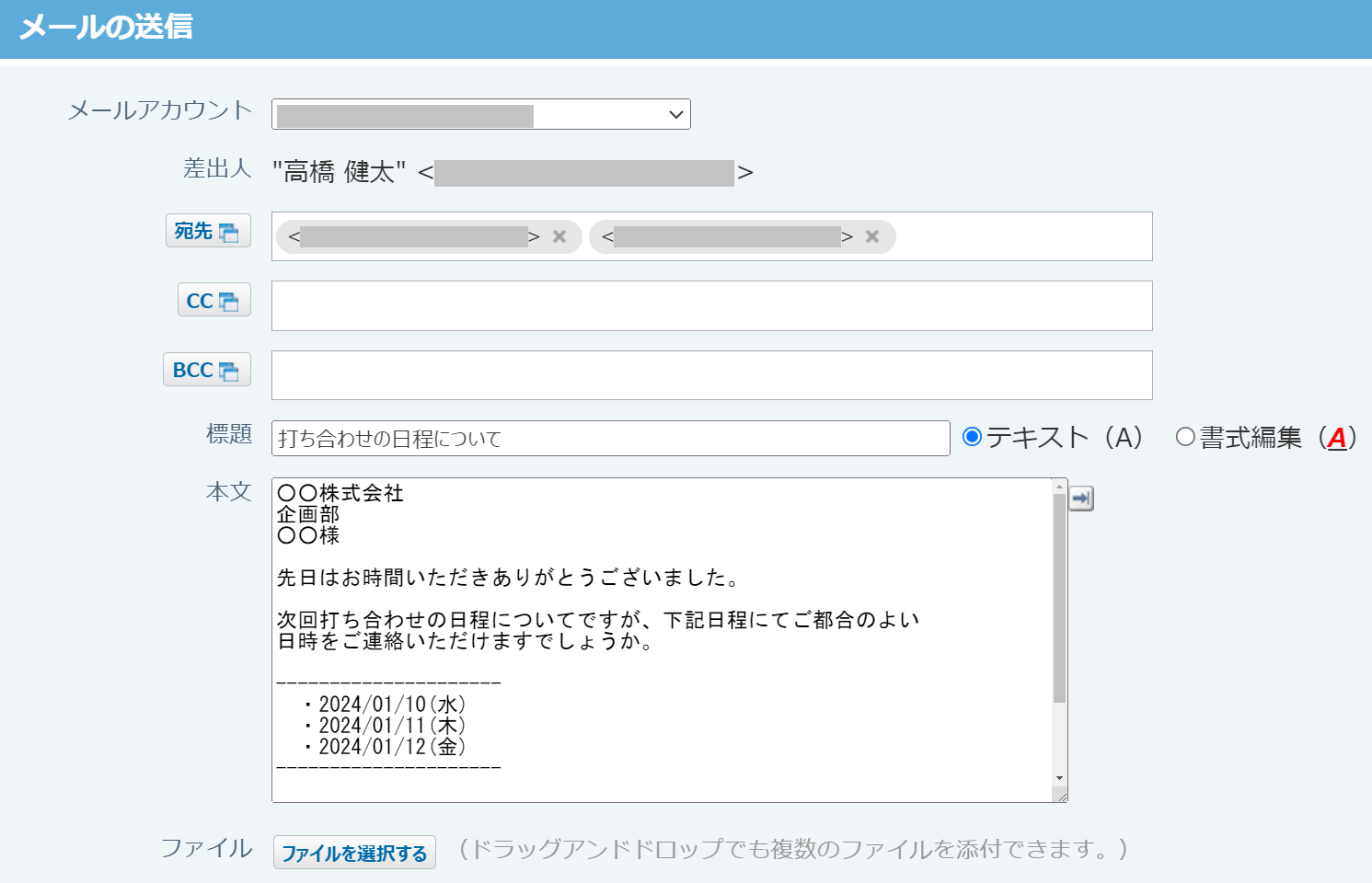
Task: Open the メールアカウント dropdown
Action: pyautogui.click(x=480, y=114)
